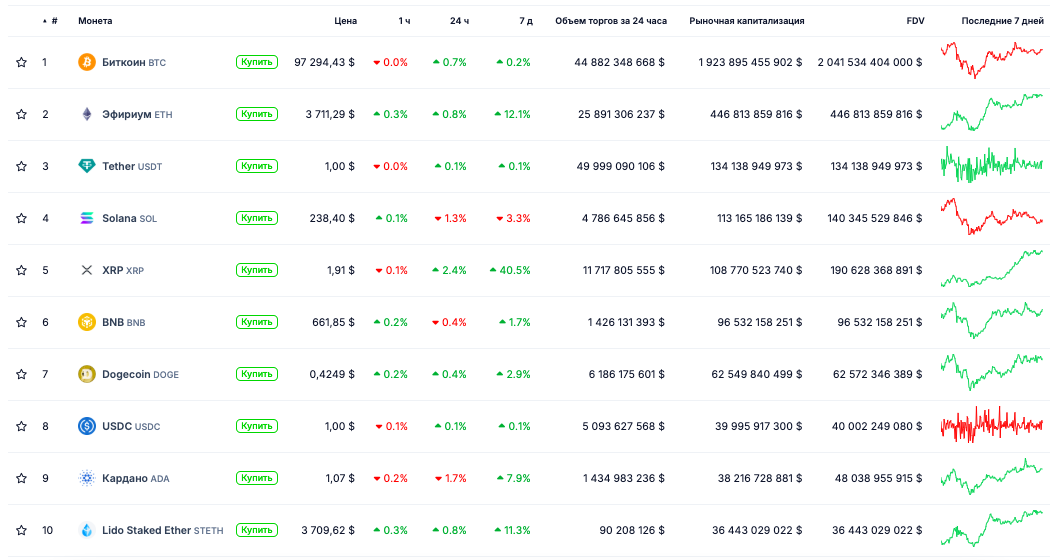Click the Bitcoin coin logo icon
Screen dimensions: 1056x560
point(87,62)
